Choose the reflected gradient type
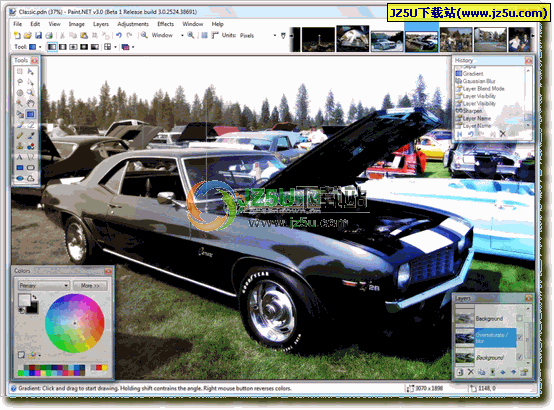Image resolution: width=554 pixels, height=410 pixels. pyautogui.click(x=63, y=47)
